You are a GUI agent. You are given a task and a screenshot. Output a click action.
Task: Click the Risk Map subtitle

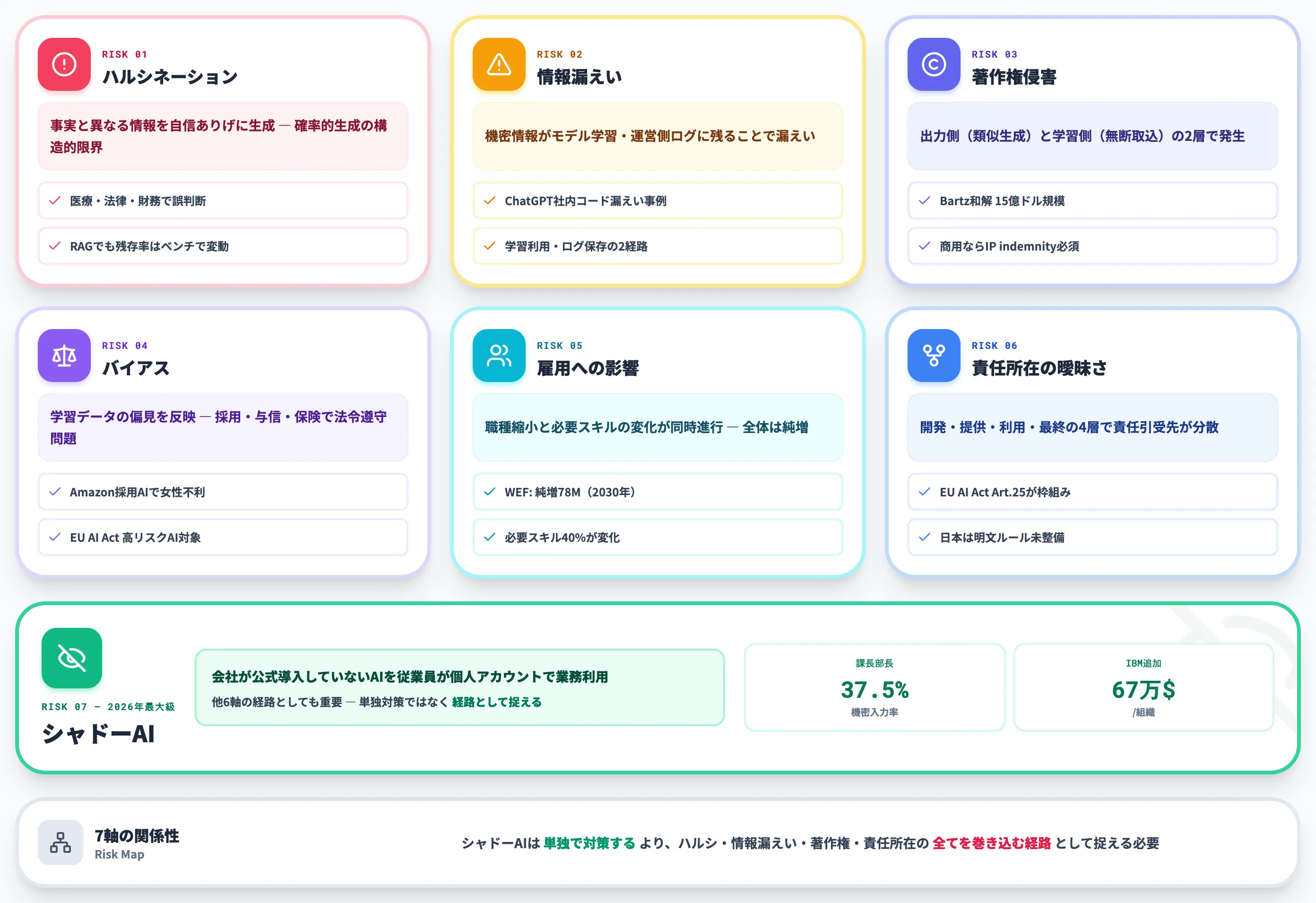coord(120,854)
